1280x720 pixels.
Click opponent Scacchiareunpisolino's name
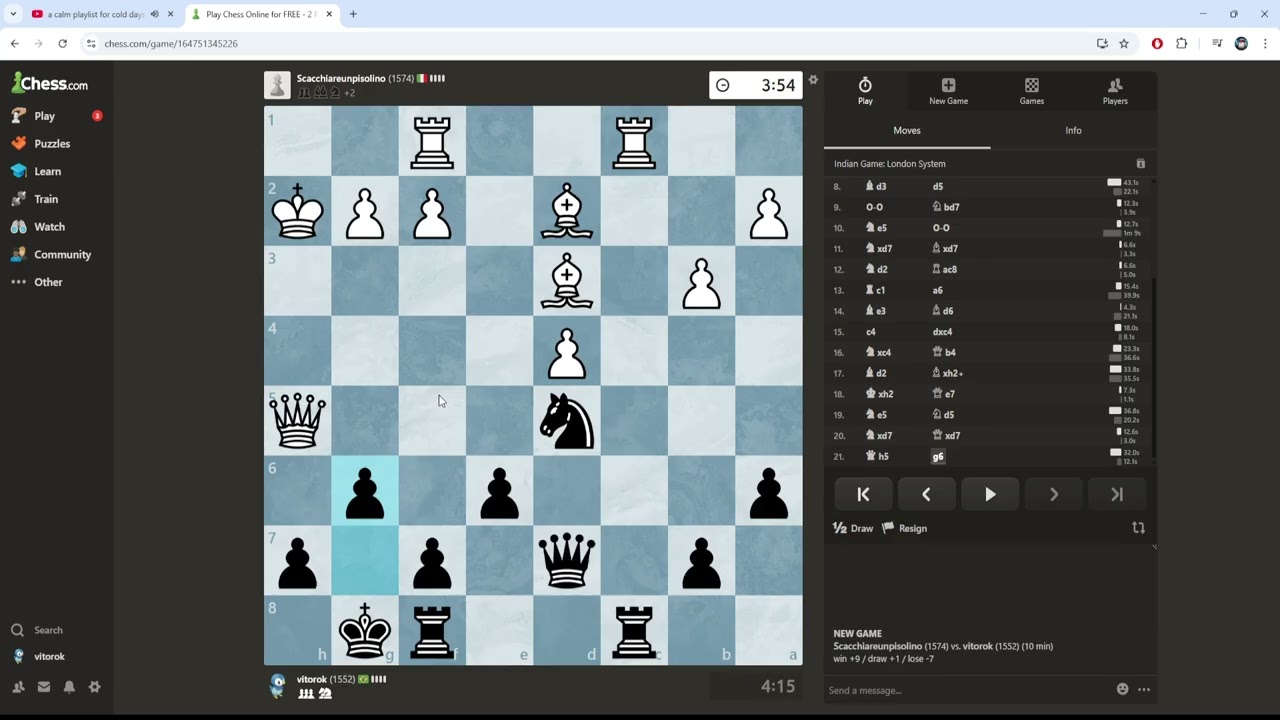[341, 78]
